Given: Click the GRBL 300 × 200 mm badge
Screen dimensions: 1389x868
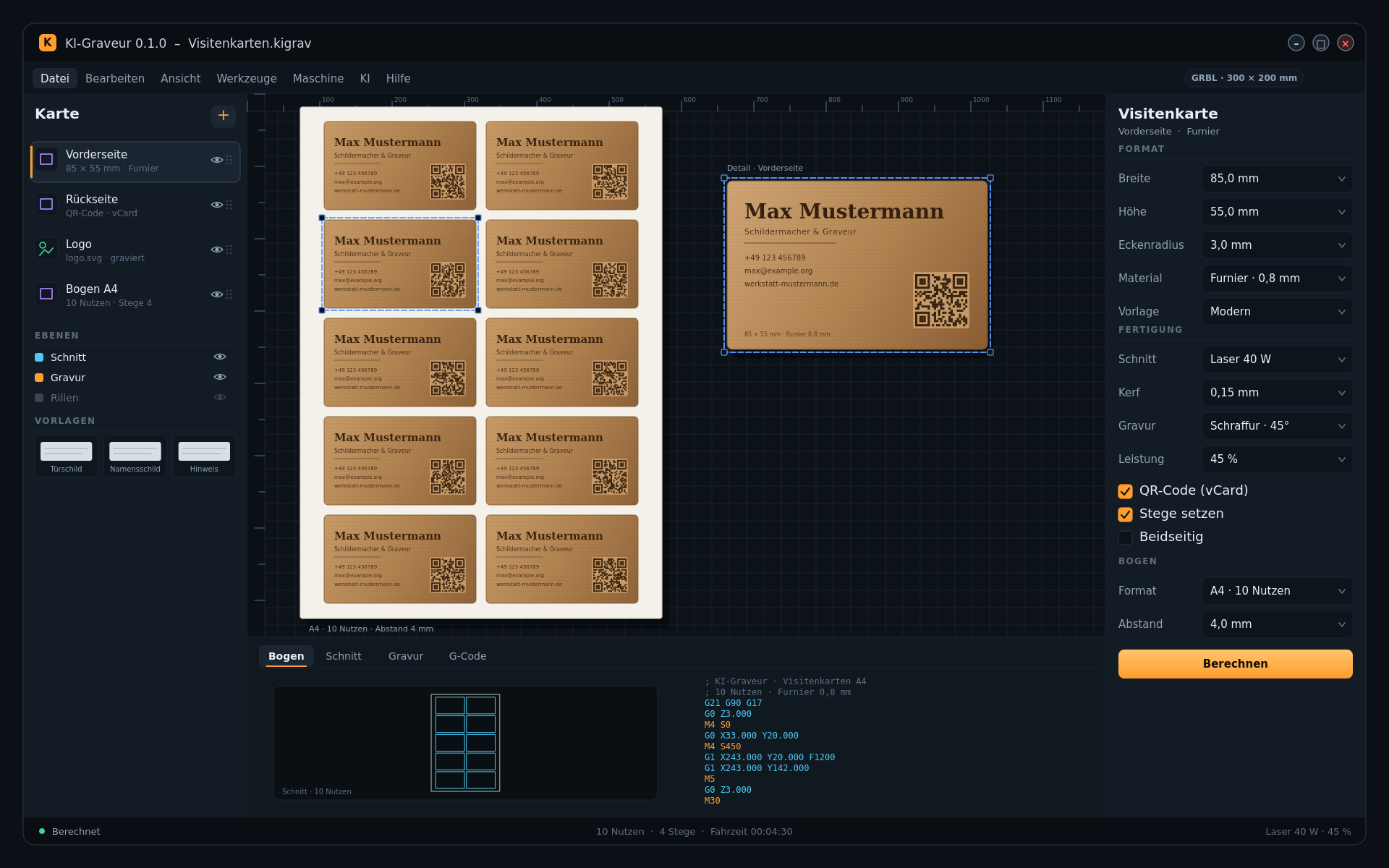Looking at the screenshot, I should click(x=1244, y=78).
